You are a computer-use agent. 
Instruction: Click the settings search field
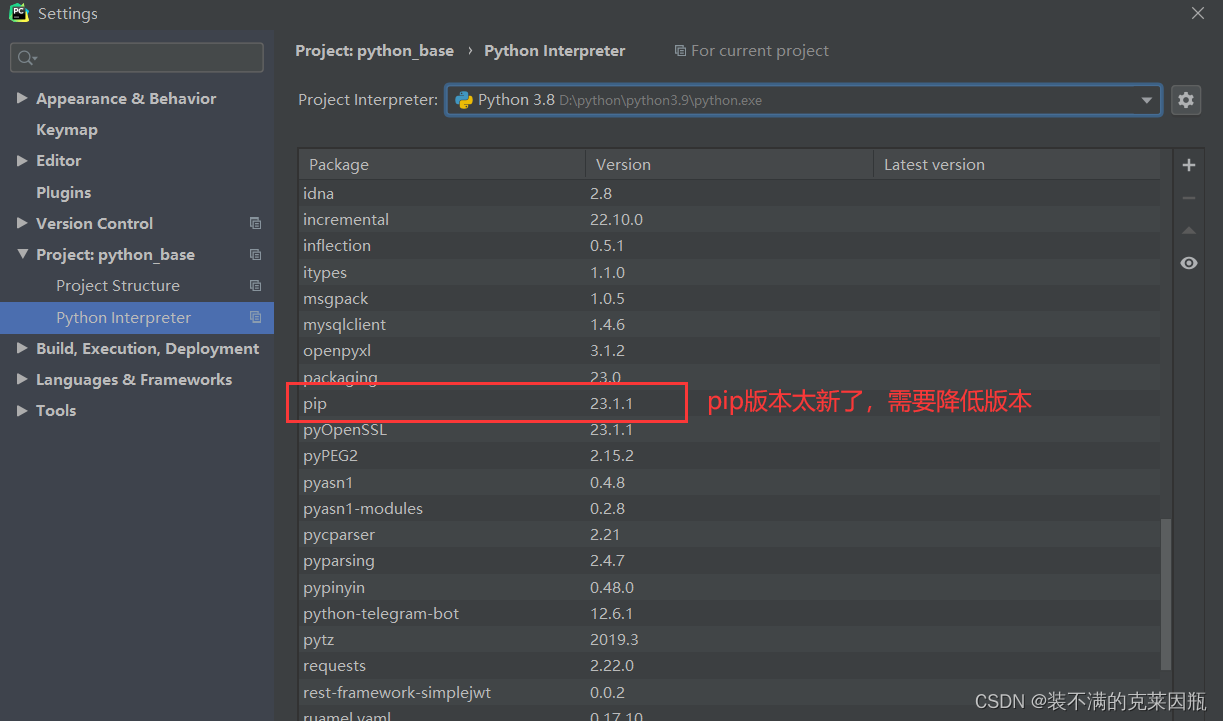[137, 58]
